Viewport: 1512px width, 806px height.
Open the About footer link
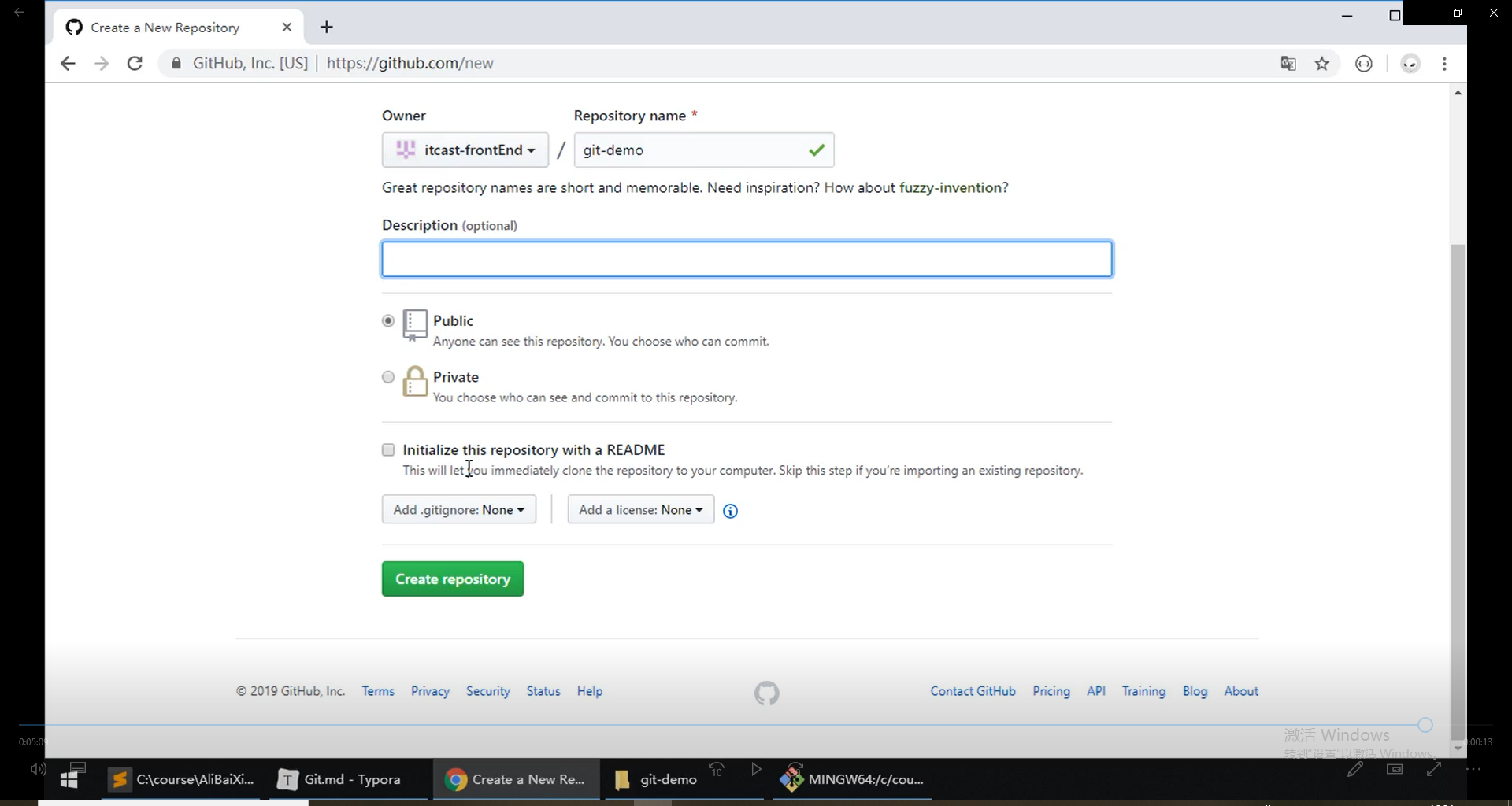pyautogui.click(x=1241, y=691)
